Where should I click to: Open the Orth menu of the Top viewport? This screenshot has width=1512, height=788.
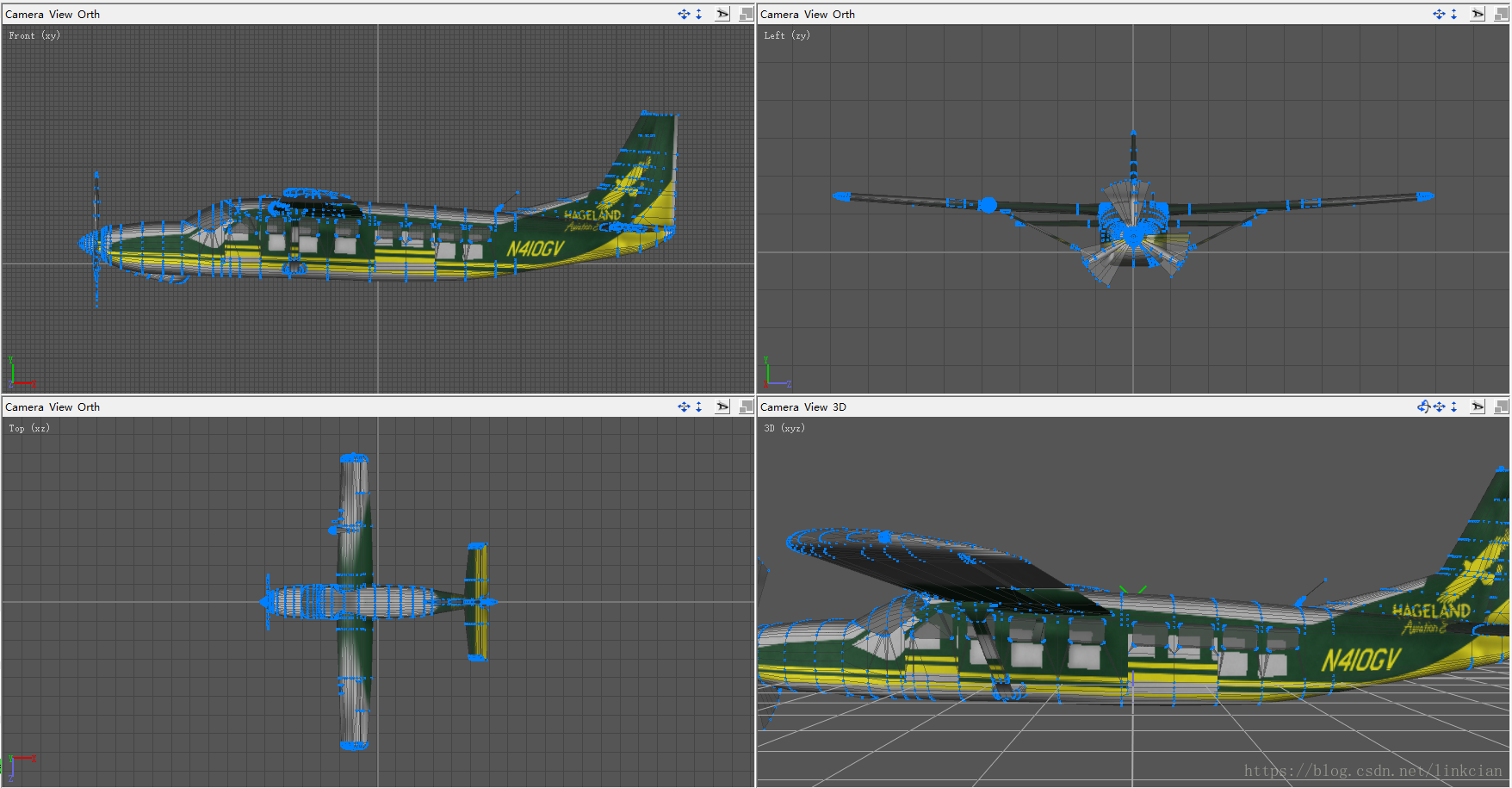89,406
